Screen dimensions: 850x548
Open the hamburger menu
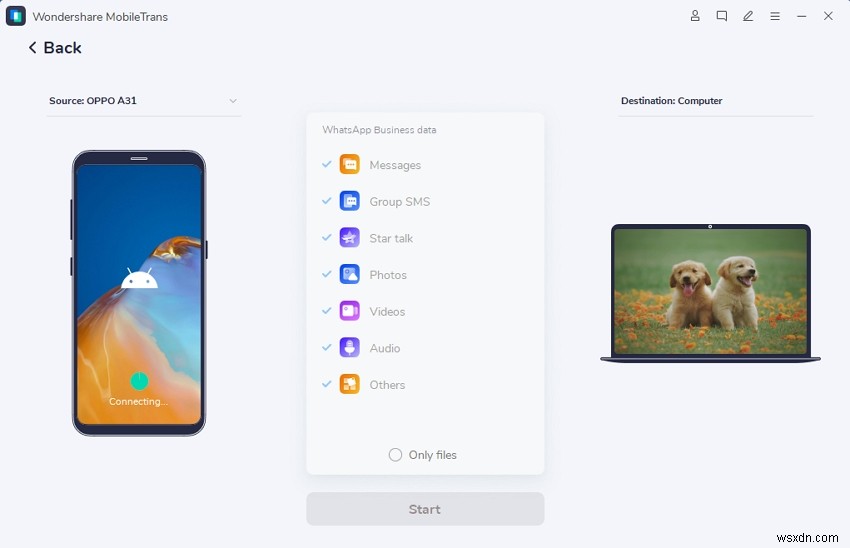coord(775,16)
